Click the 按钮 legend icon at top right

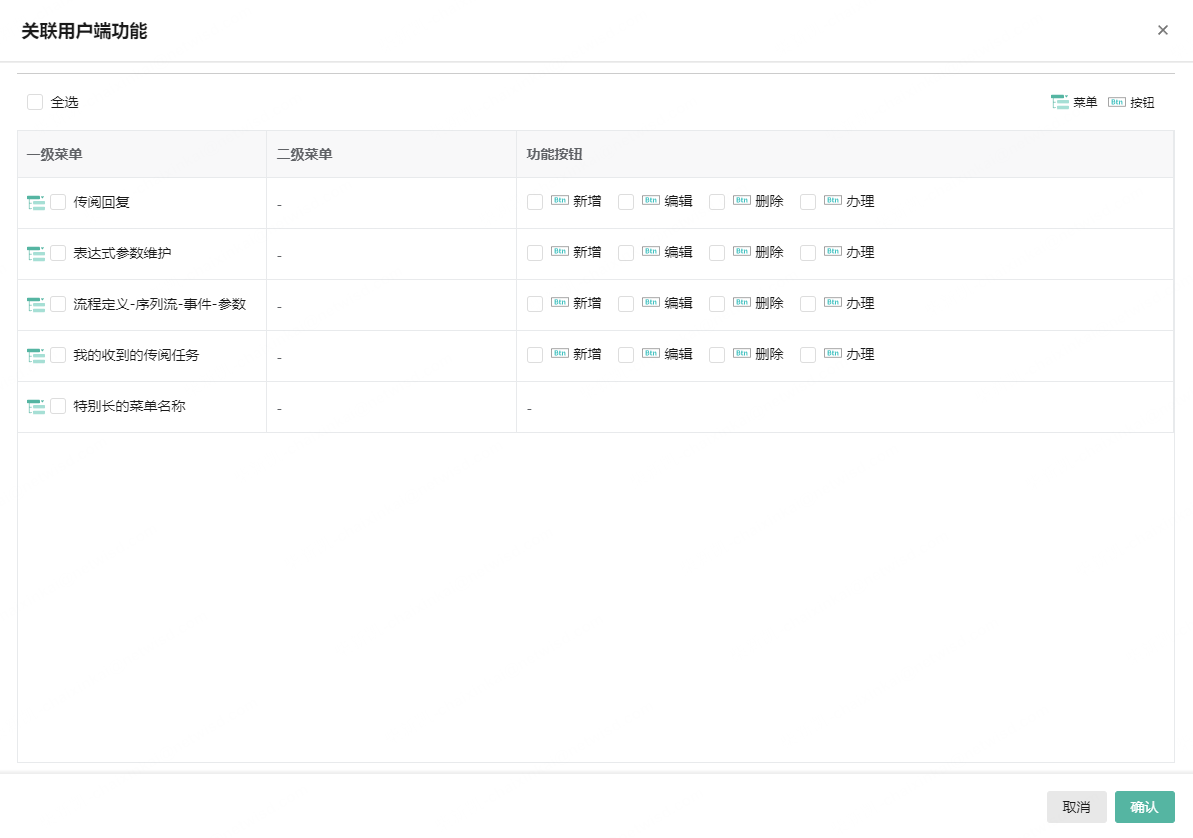click(1117, 102)
